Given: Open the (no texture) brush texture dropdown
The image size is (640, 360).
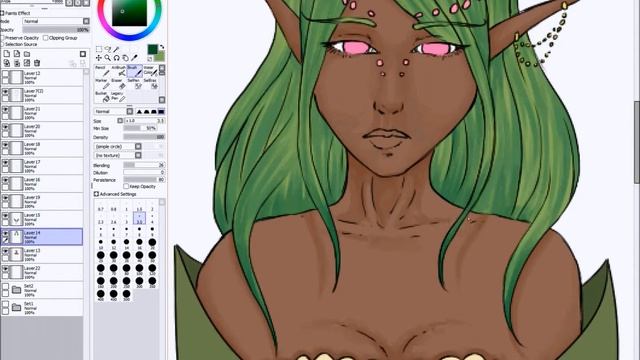Looking at the screenshot, I should (118, 155).
